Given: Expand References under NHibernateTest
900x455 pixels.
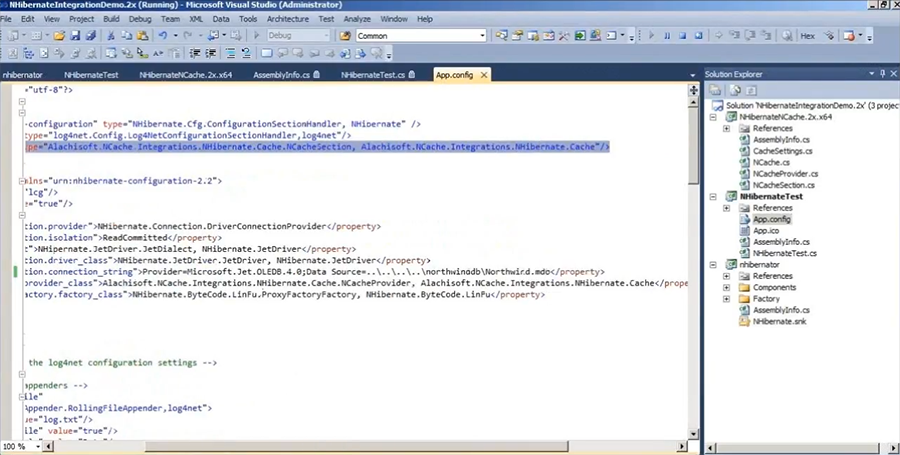Looking at the screenshot, I should (x=727, y=208).
